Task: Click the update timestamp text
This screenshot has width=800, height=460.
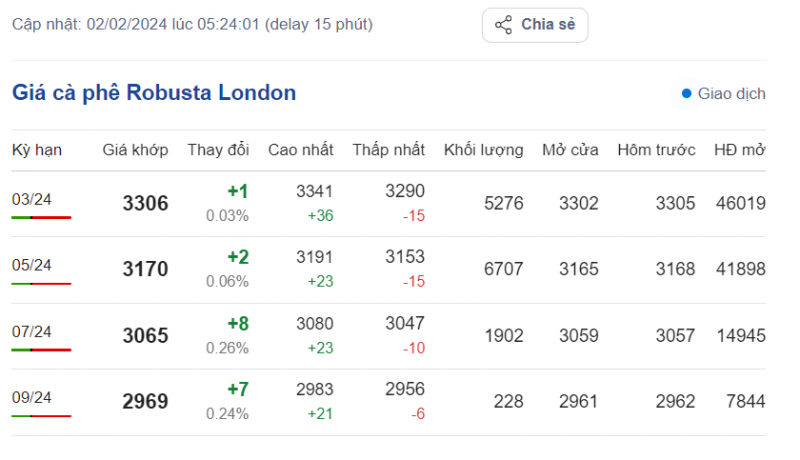Action: [x=192, y=24]
